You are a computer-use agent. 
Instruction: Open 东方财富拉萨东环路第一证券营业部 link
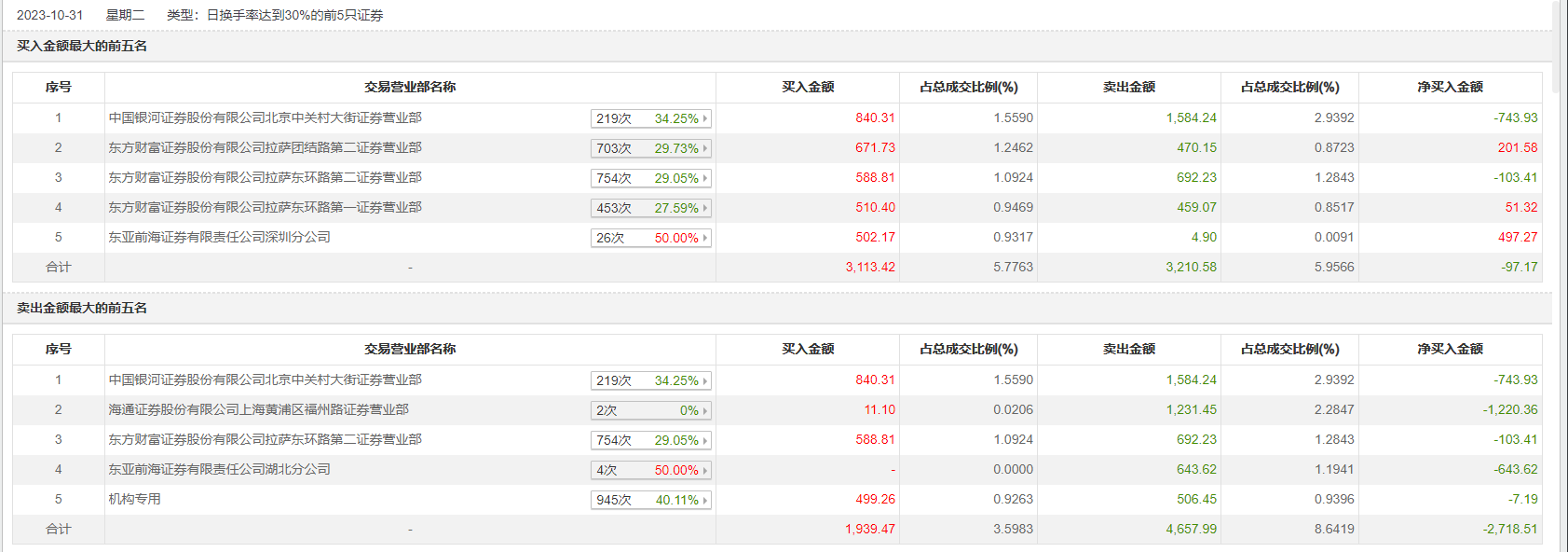point(265,208)
